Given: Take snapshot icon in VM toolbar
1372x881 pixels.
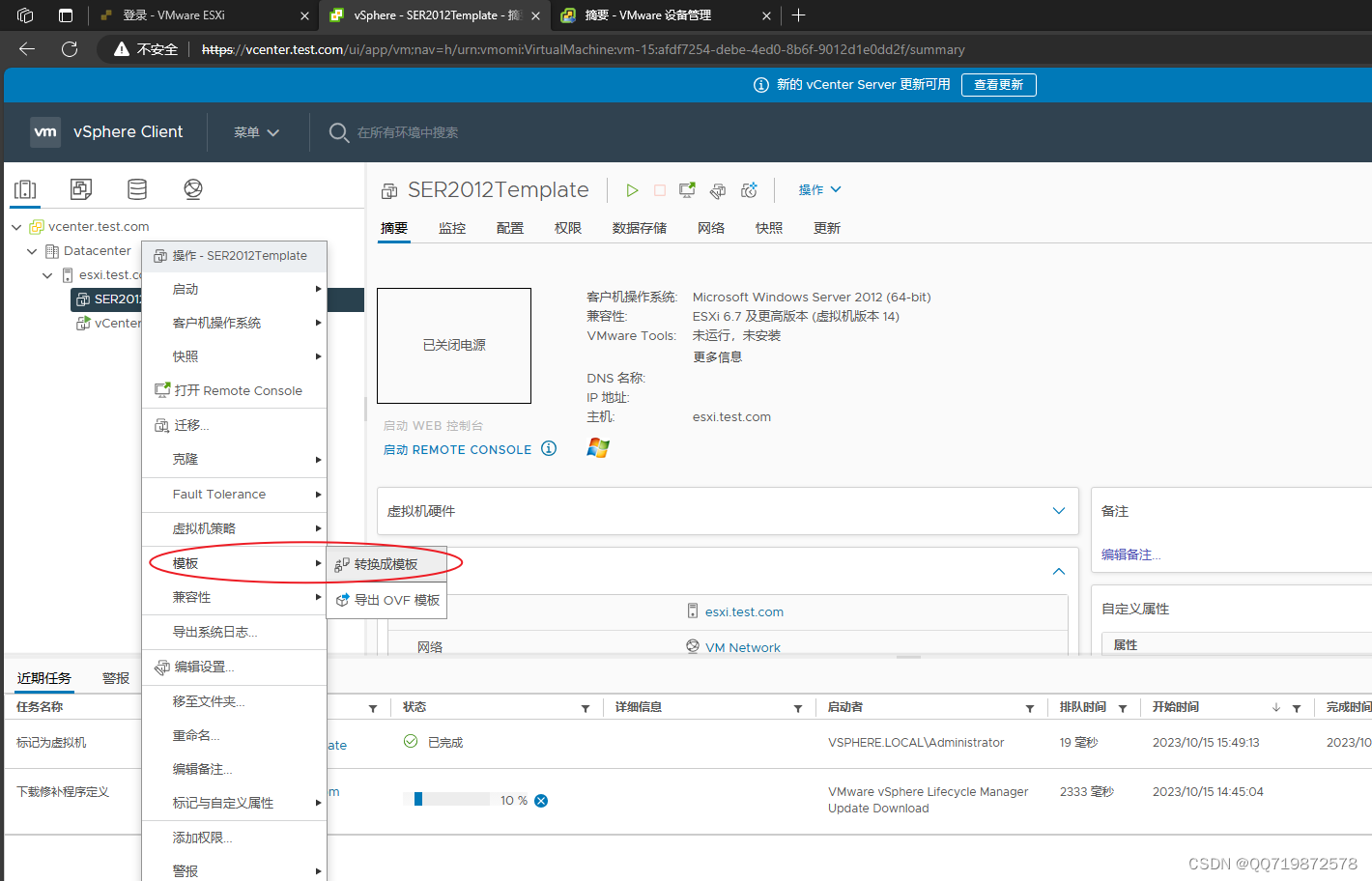Looking at the screenshot, I should coord(749,190).
